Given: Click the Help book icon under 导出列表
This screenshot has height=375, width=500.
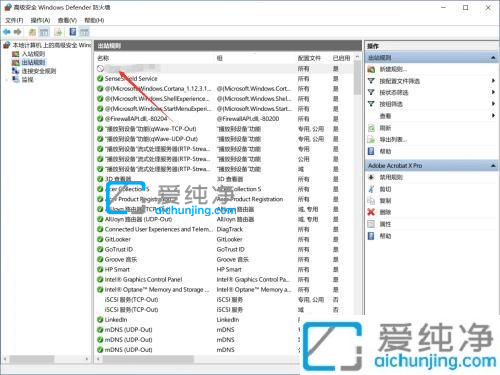Looking at the screenshot, I should click(x=371, y=151).
